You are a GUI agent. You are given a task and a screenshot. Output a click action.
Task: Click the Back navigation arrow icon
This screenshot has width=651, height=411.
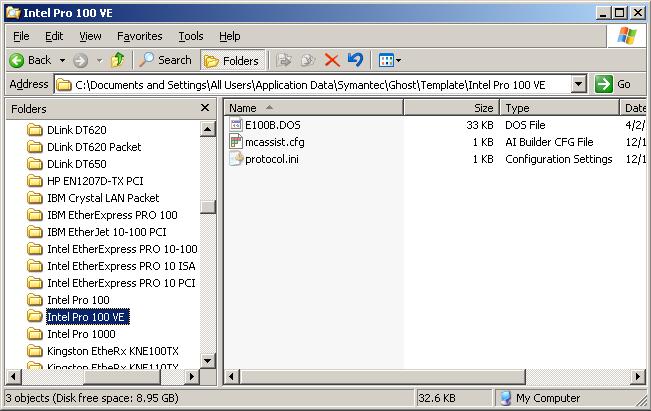pos(17,61)
